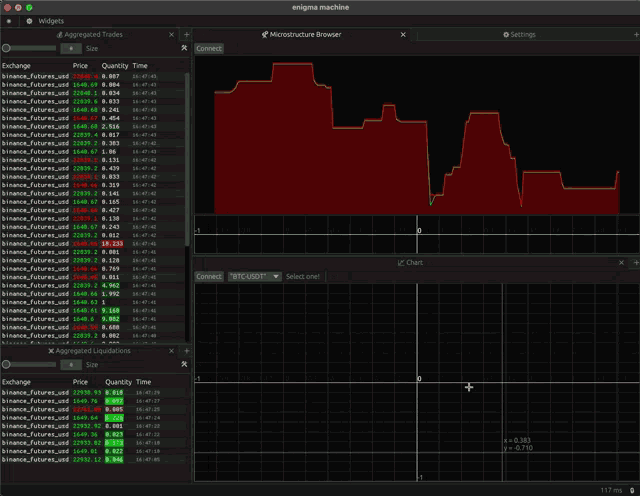This screenshot has width=640, height=496.
Task: Add a tab next to Aggregated Trades
Action: (x=187, y=35)
